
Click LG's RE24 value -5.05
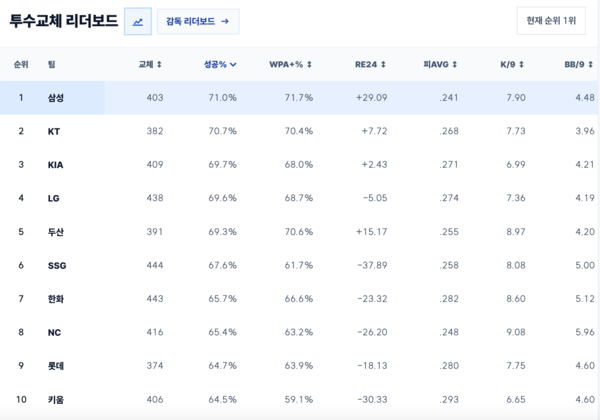[x=375, y=198]
